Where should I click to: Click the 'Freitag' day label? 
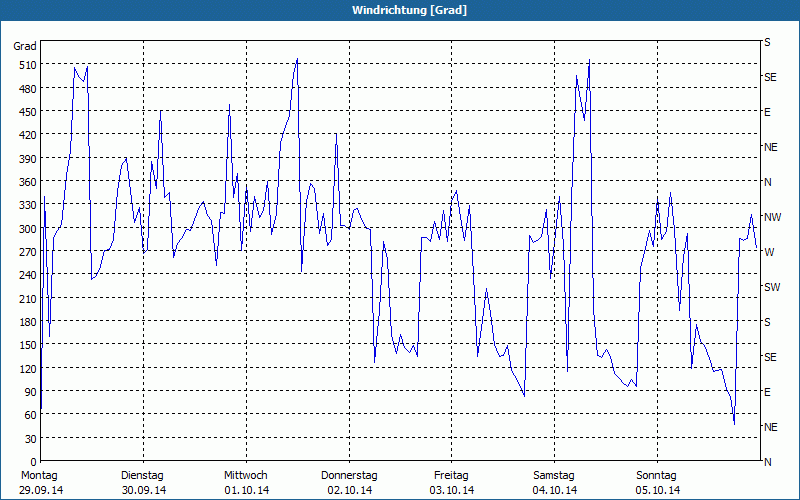[x=451, y=476]
